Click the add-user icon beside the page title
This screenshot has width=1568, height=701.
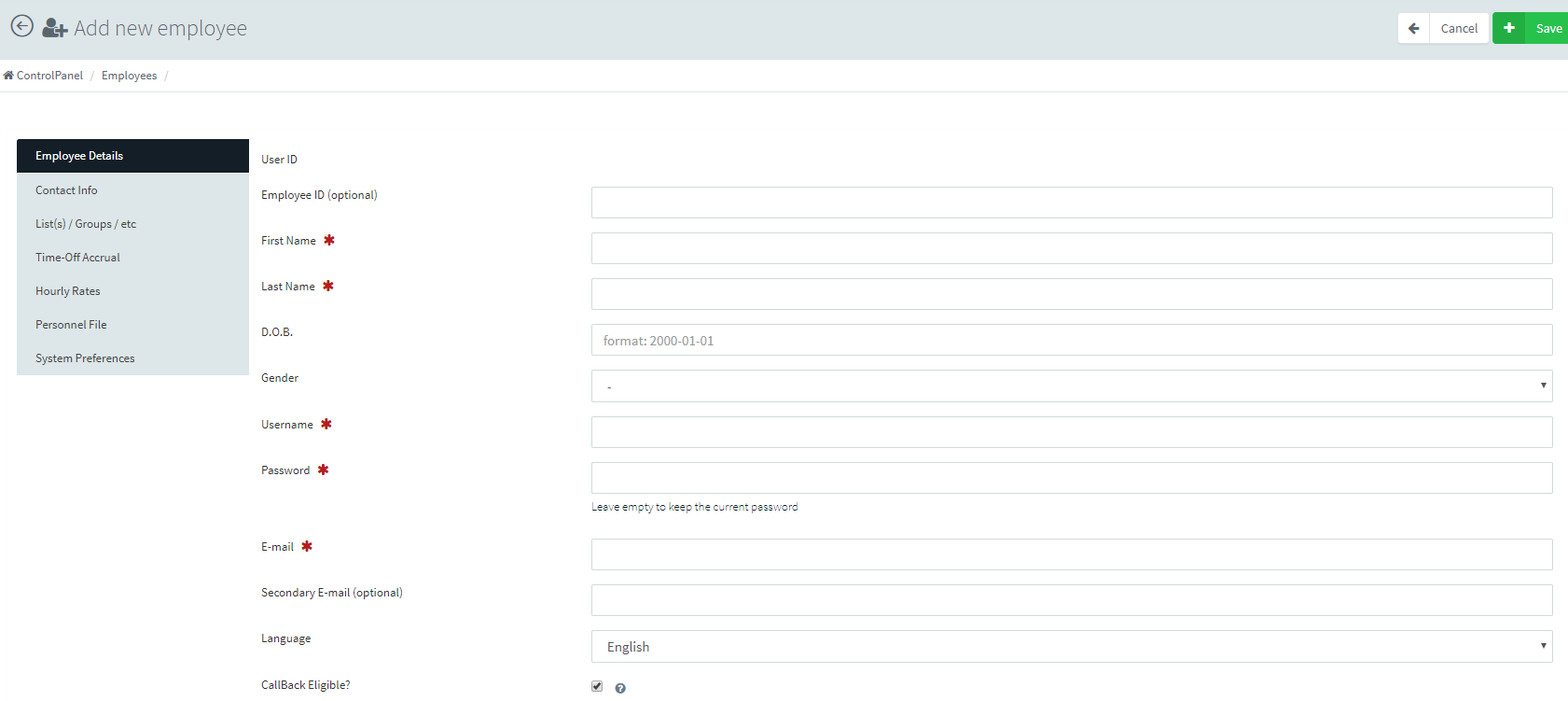pos(55,28)
